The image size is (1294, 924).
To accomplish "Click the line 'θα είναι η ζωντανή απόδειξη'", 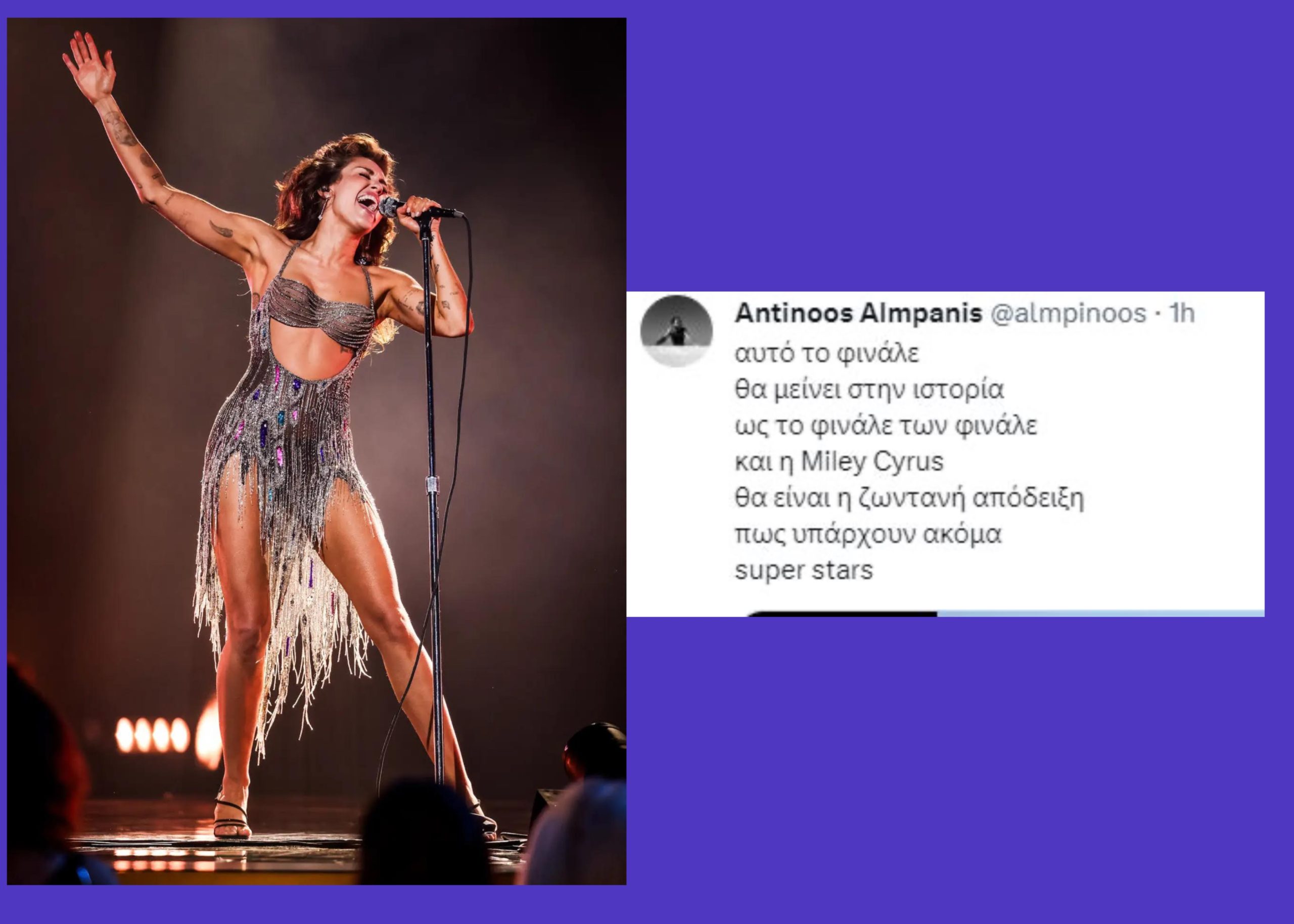I will pyautogui.click(x=909, y=498).
